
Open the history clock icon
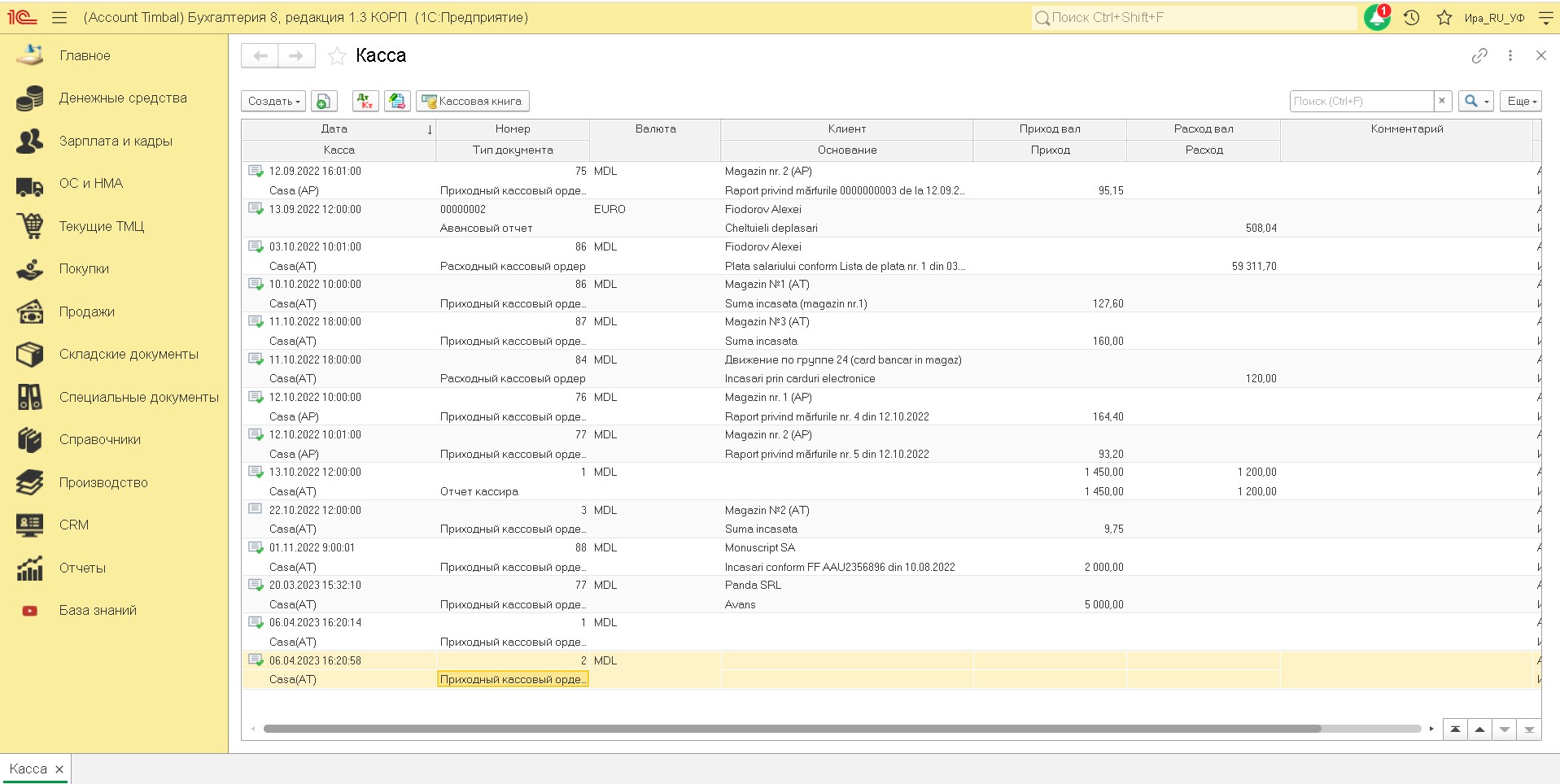pyautogui.click(x=1412, y=17)
